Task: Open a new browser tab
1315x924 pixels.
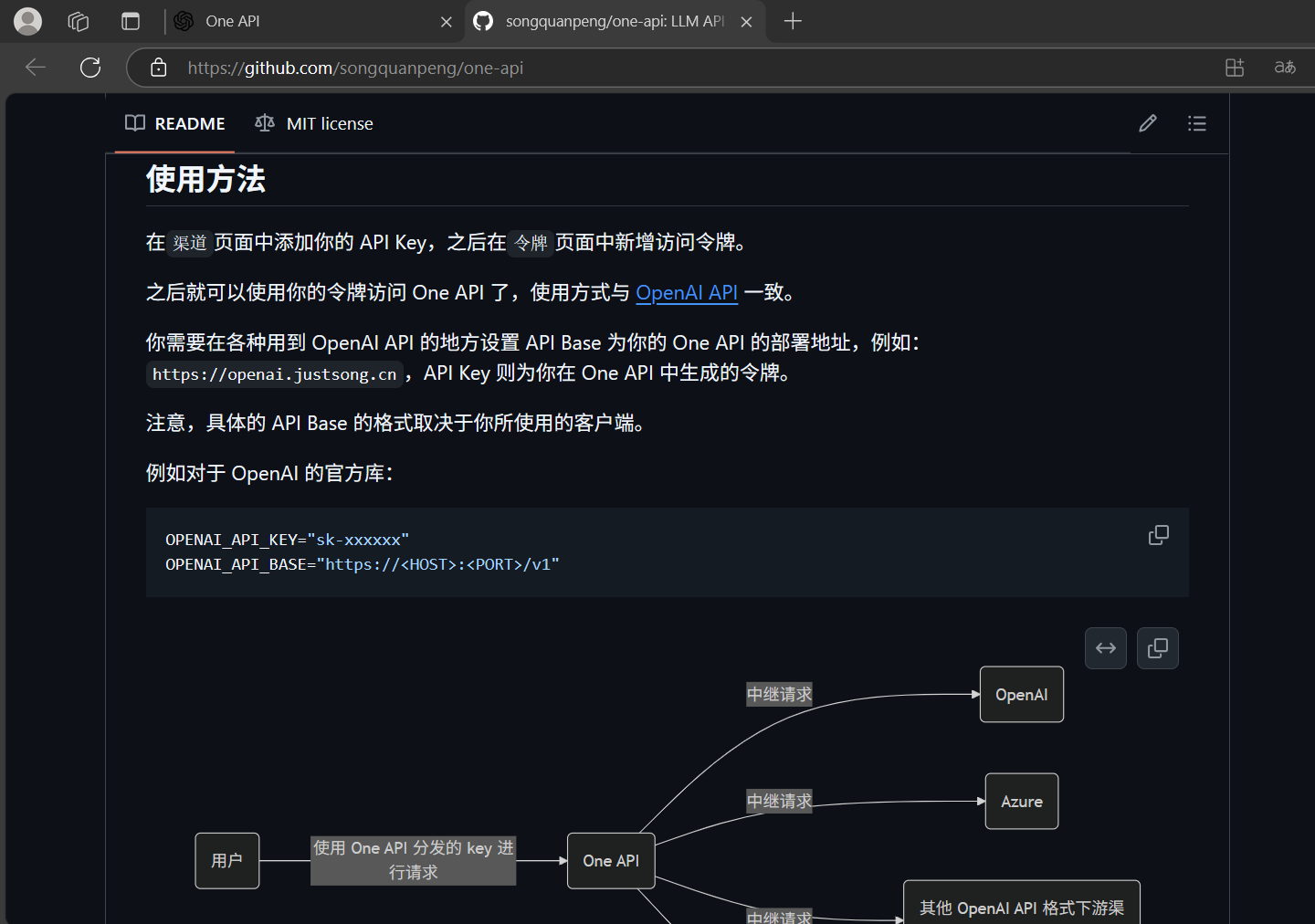Action: tap(793, 21)
